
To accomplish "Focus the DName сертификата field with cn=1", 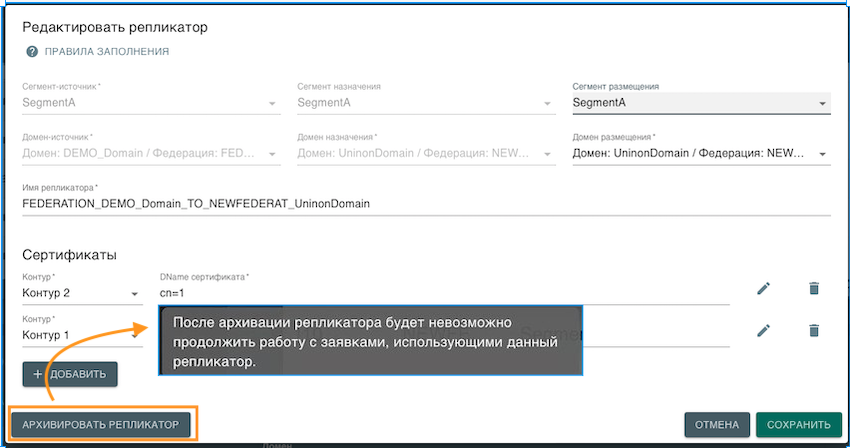I will coord(444,293).
